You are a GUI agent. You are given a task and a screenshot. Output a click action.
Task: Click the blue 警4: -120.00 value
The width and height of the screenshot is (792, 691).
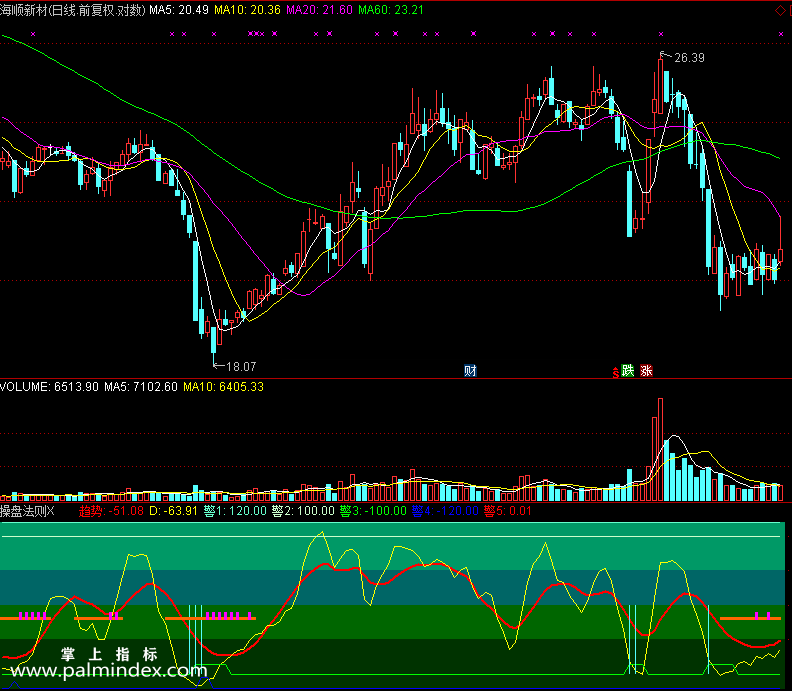click(x=445, y=511)
